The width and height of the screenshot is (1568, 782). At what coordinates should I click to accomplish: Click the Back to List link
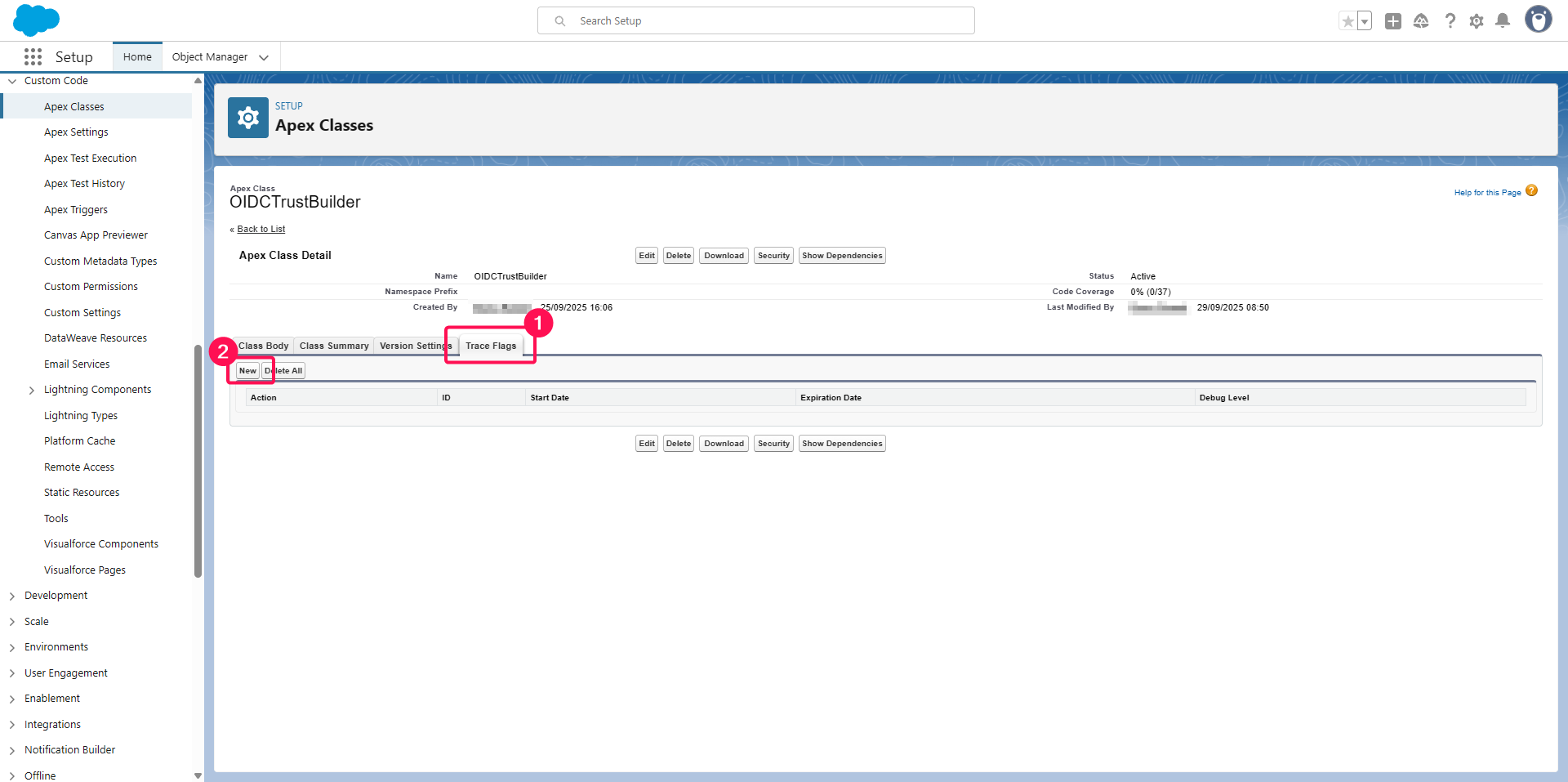(x=261, y=230)
